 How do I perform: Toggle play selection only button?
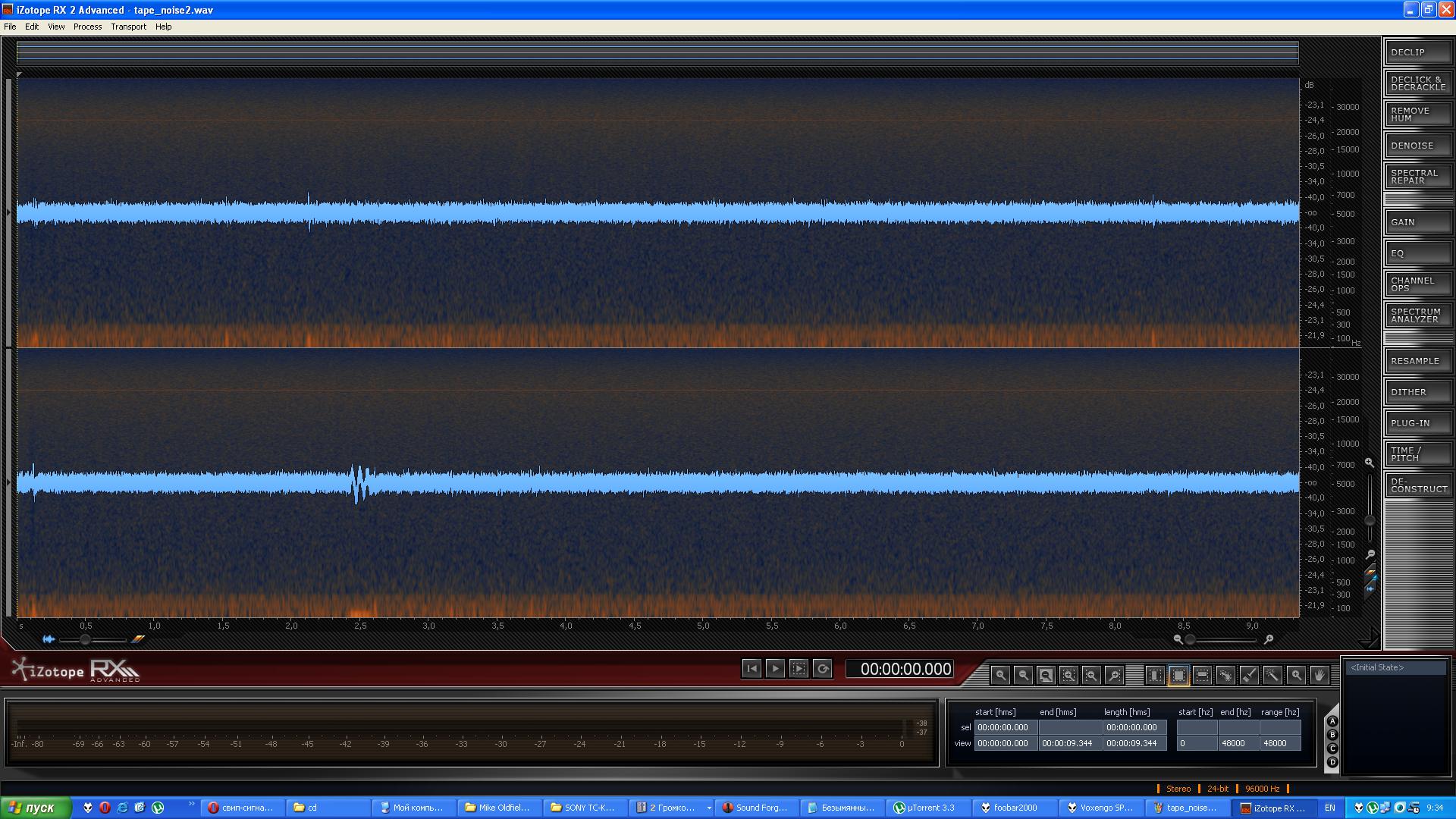(x=799, y=668)
